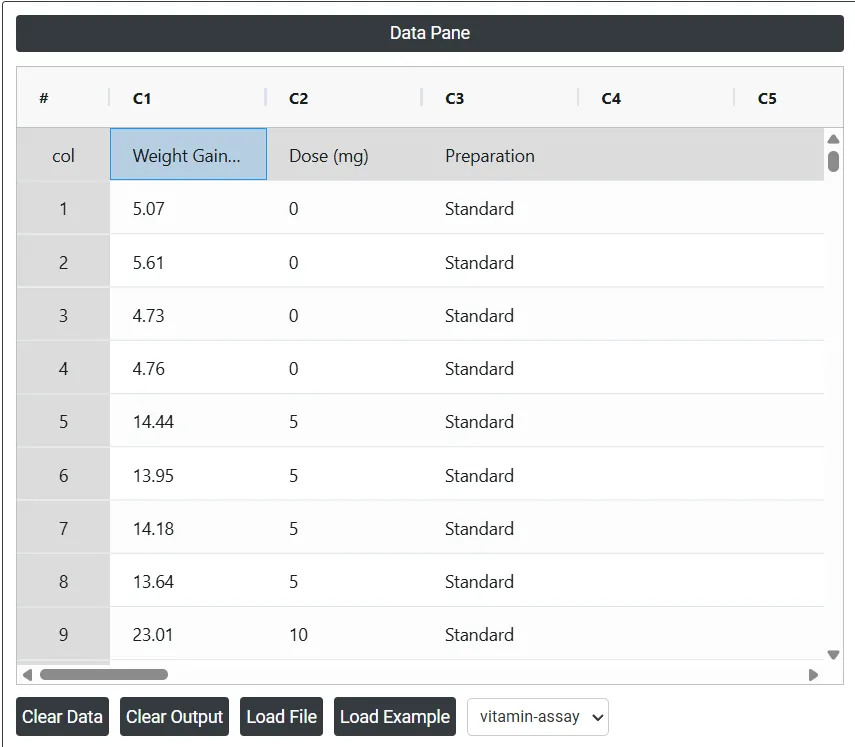Select the C2 column header
This screenshot has width=855, height=747.
(344, 98)
